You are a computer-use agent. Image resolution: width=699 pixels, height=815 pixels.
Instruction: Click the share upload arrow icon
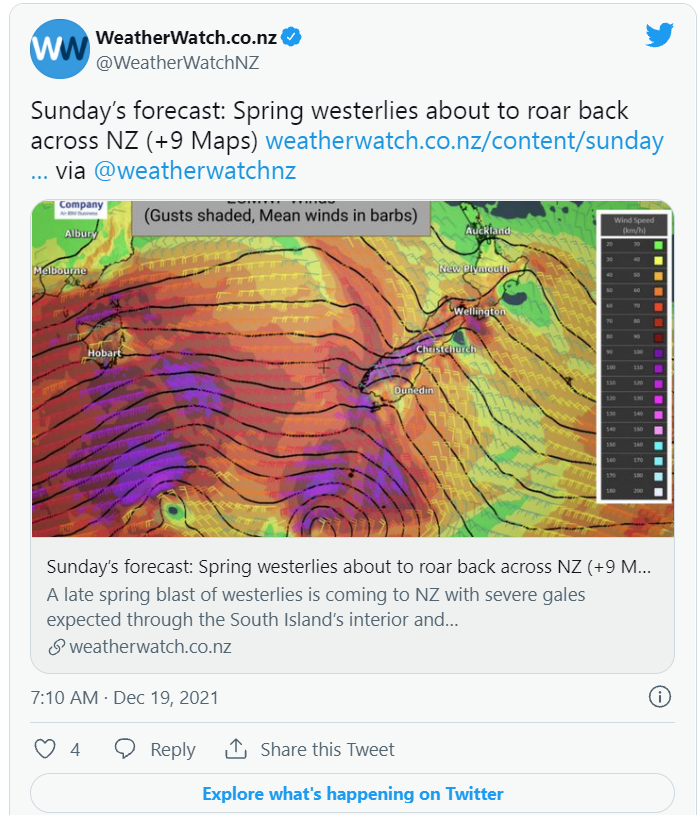click(235, 749)
